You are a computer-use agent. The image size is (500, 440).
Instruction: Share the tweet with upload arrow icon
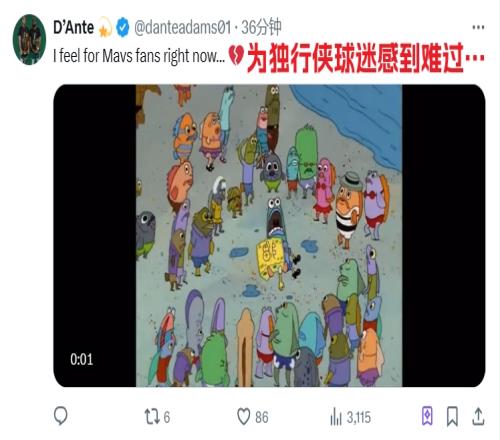tap(478, 416)
